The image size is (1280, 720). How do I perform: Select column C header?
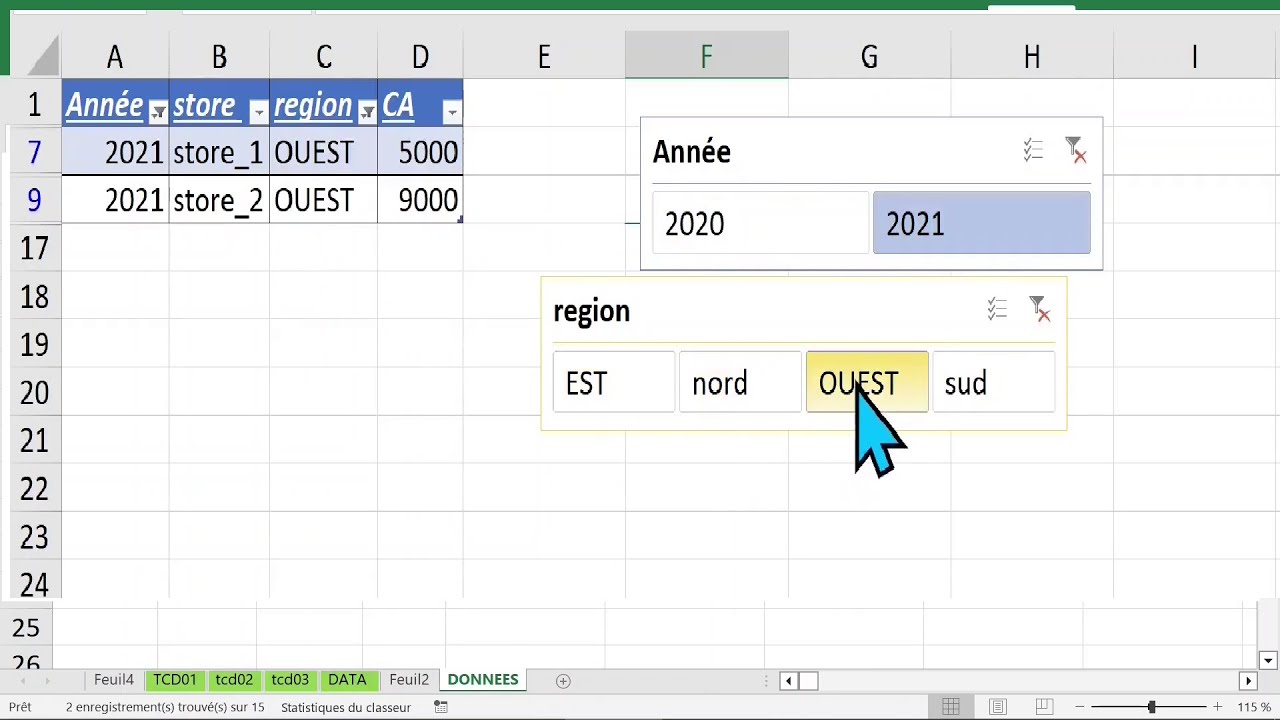(324, 57)
